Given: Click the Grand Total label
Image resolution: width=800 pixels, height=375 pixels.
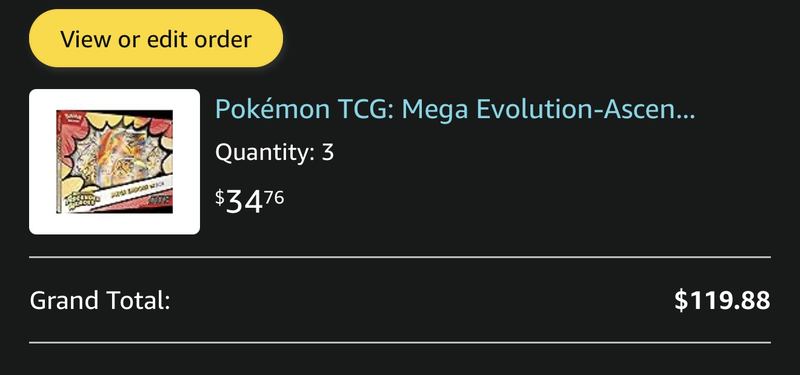Looking at the screenshot, I should [99, 301].
